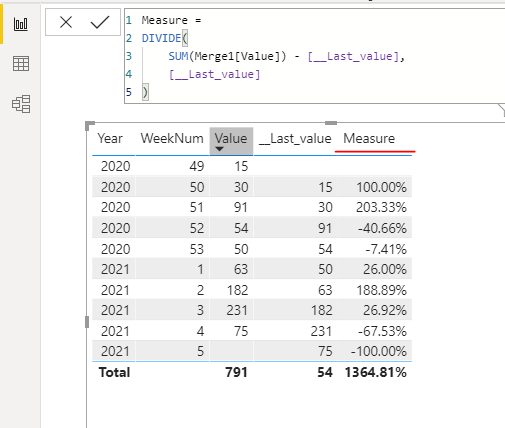Select cell with 203.33% measure
505x428 pixels.
pyautogui.click(x=381, y=207)
